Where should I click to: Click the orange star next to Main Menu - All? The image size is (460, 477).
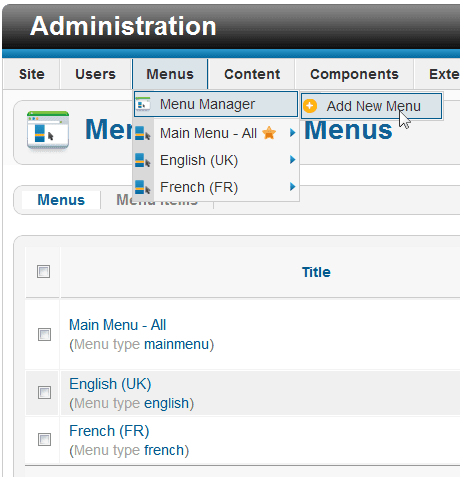click(x=269, y=133)
